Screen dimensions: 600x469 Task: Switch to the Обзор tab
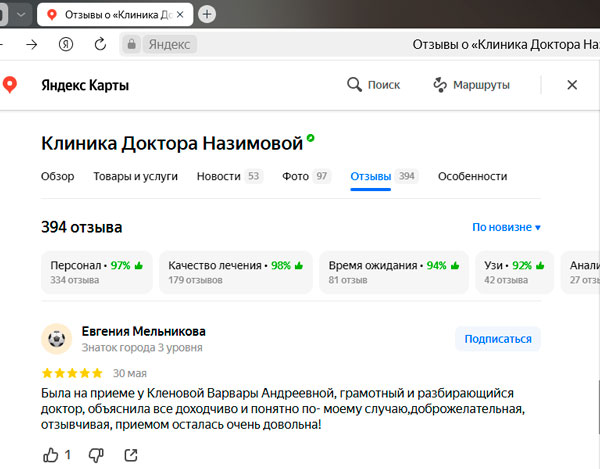coord(57,176)
